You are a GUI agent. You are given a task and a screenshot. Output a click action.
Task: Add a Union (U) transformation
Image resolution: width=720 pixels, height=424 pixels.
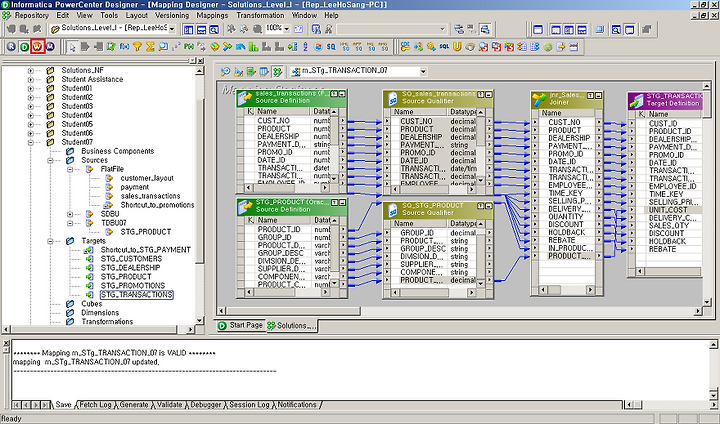pos(457,47)
